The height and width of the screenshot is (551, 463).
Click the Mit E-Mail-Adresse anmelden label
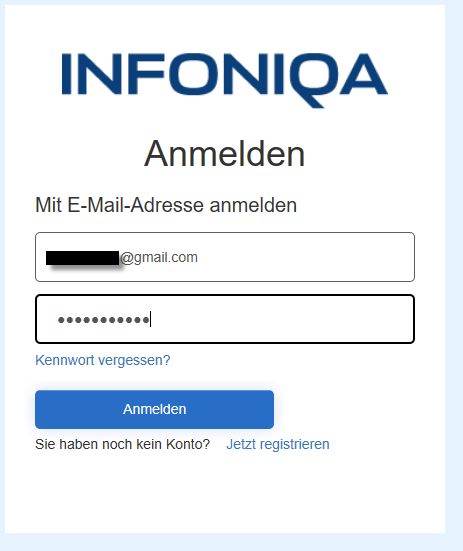(166, 205)
